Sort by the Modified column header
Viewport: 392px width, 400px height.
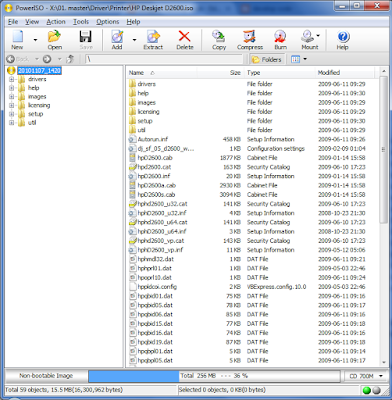coord(345,73)
